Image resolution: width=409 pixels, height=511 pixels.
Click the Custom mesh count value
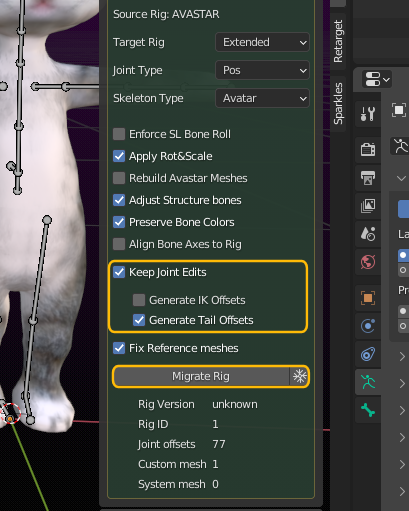coord(215,464)
